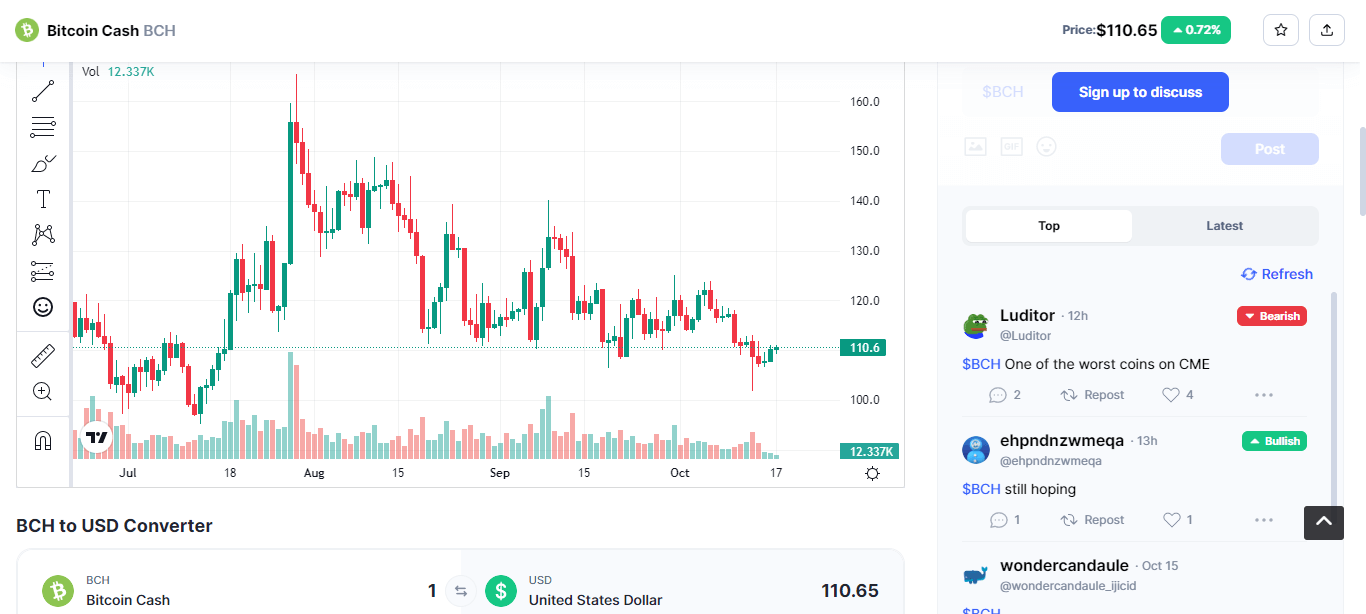
Task: Click the page's vertical scrollbar
Action: (1361, 170)
